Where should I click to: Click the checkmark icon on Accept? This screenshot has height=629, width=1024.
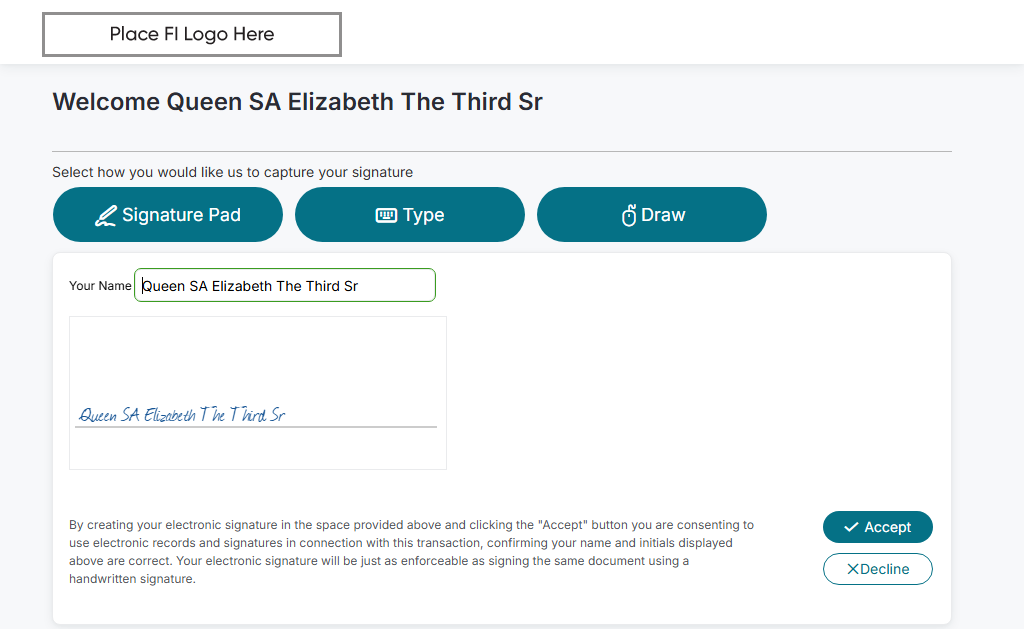(851, 527)
